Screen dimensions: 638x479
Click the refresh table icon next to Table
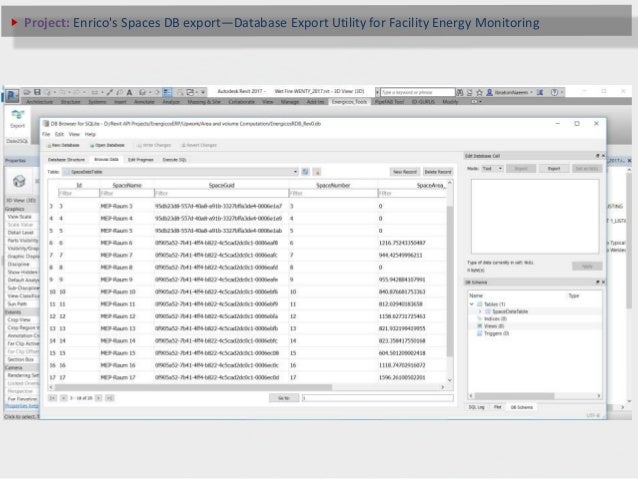pos(305,172)
